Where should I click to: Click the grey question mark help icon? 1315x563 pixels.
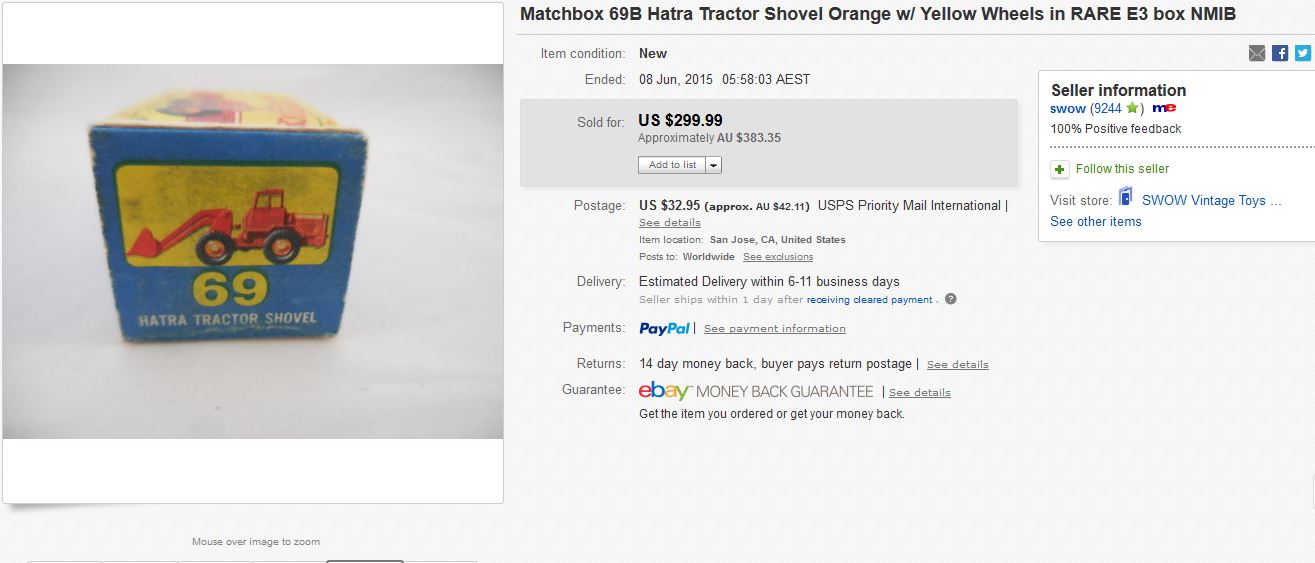pyautogui.click(x=951, y=299)
